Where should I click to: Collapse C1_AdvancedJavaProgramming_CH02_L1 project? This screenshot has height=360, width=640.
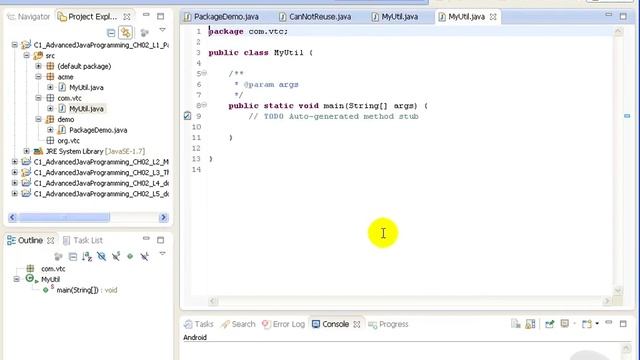15,45
